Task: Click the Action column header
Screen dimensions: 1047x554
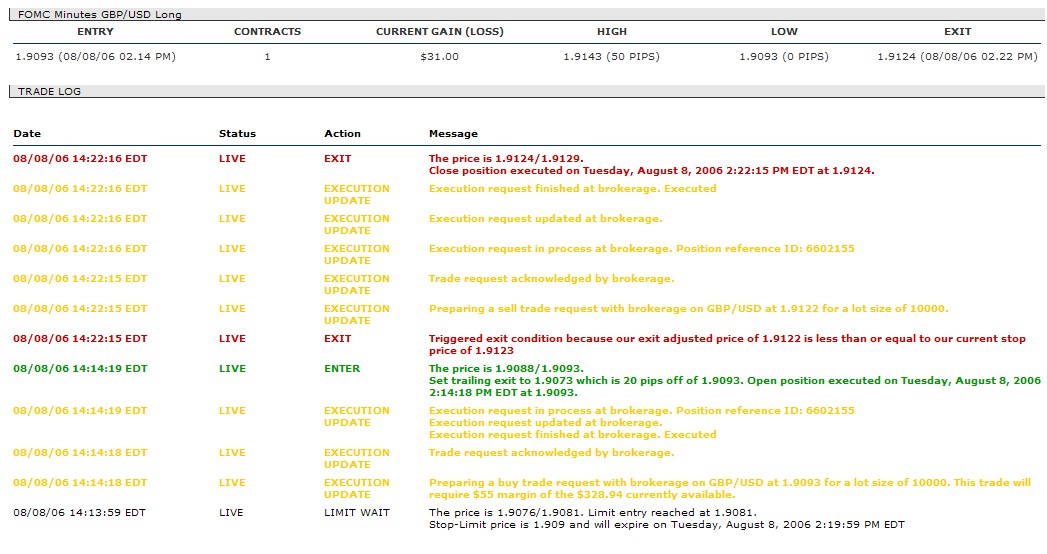Action: [x=342, y=133]
